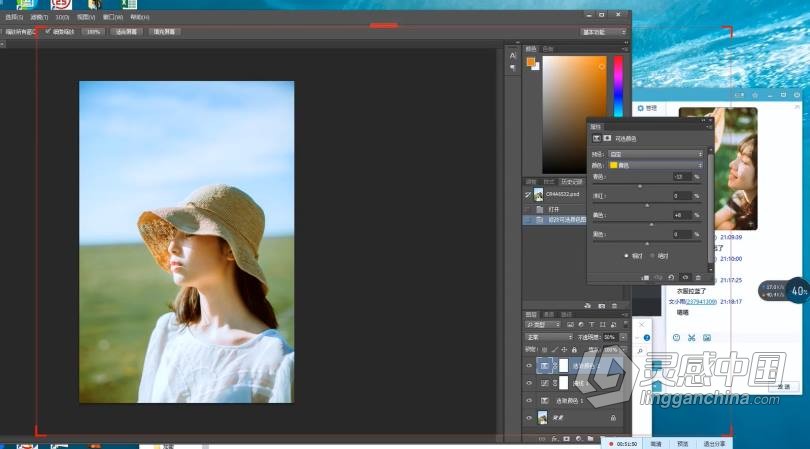
Task: Click the clip-to-layer icon in the Properties footer
Action: [x=645, y=277]
